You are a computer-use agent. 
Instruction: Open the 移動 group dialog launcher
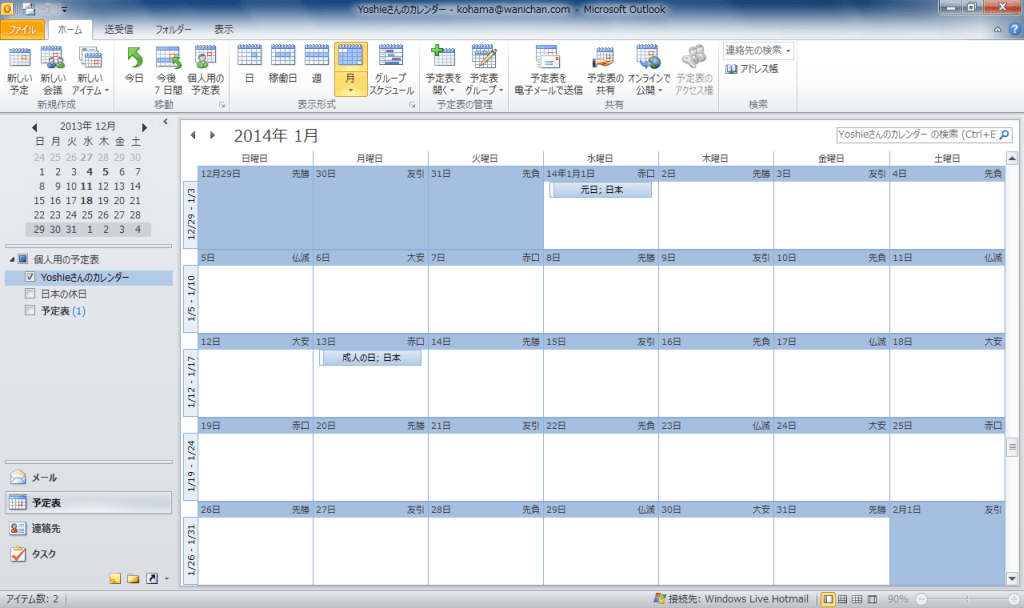click(x=222, y=104)
